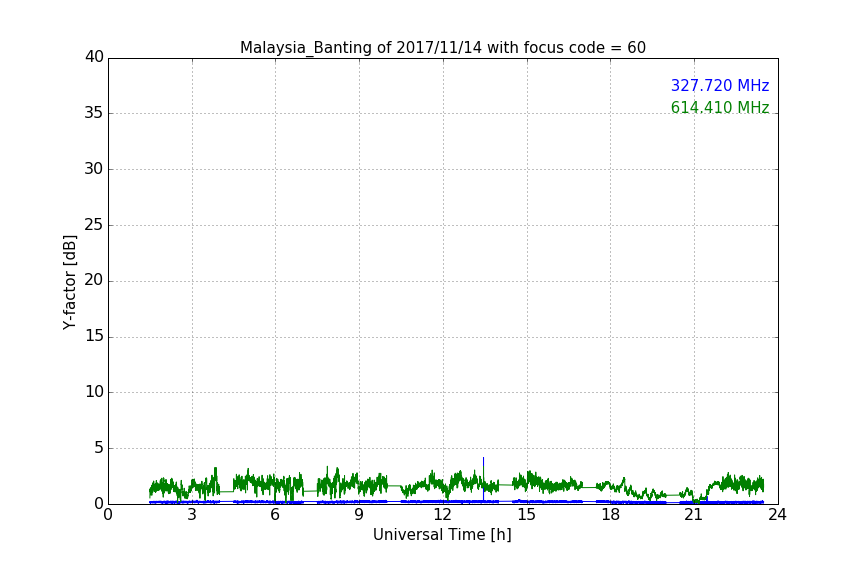This screenshot has height=576, width=864.
Task: Click y-axis tick label 40
Action: click(x=94, y=57)
